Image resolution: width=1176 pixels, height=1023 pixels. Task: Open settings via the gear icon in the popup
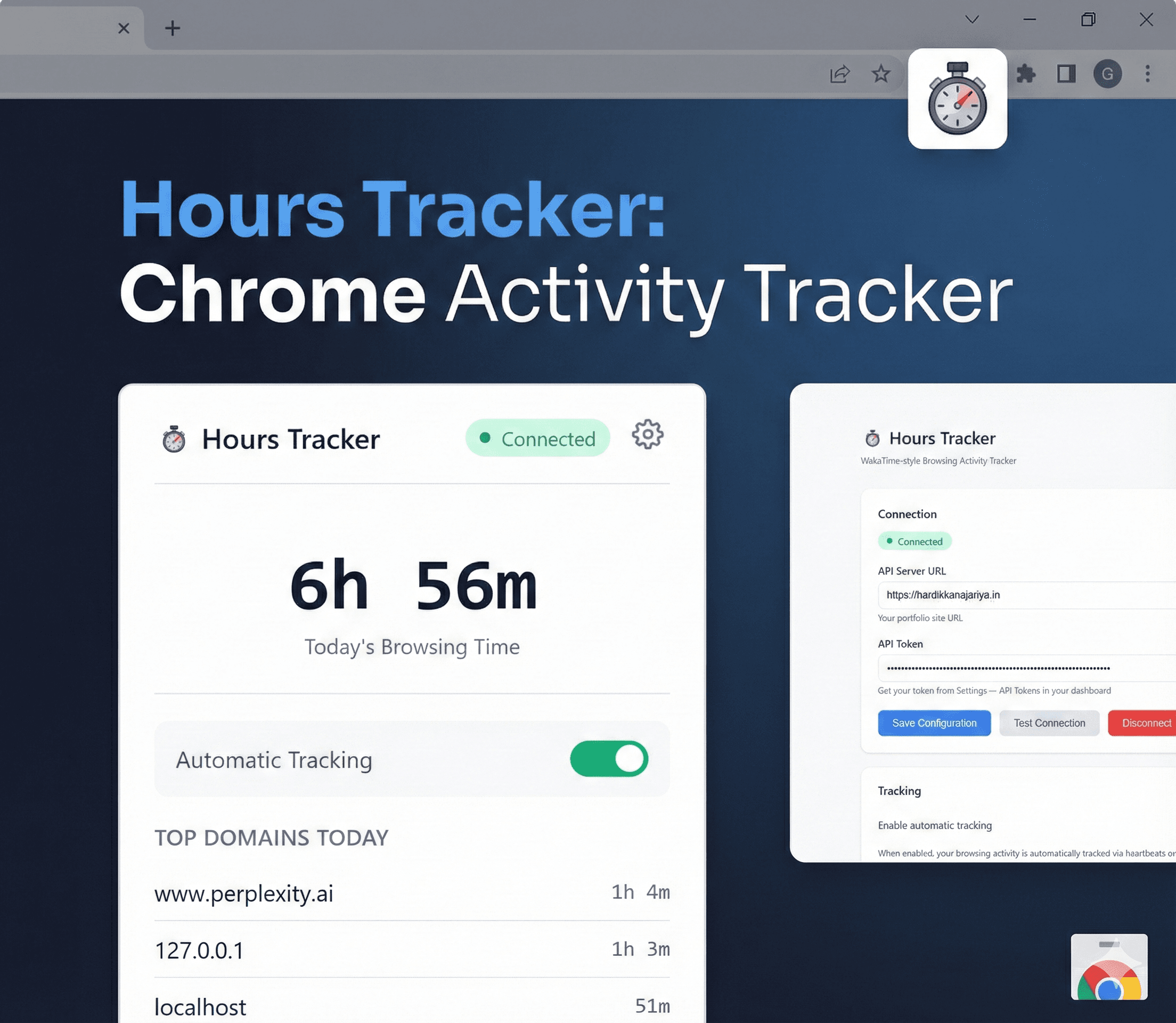(648, 434)
